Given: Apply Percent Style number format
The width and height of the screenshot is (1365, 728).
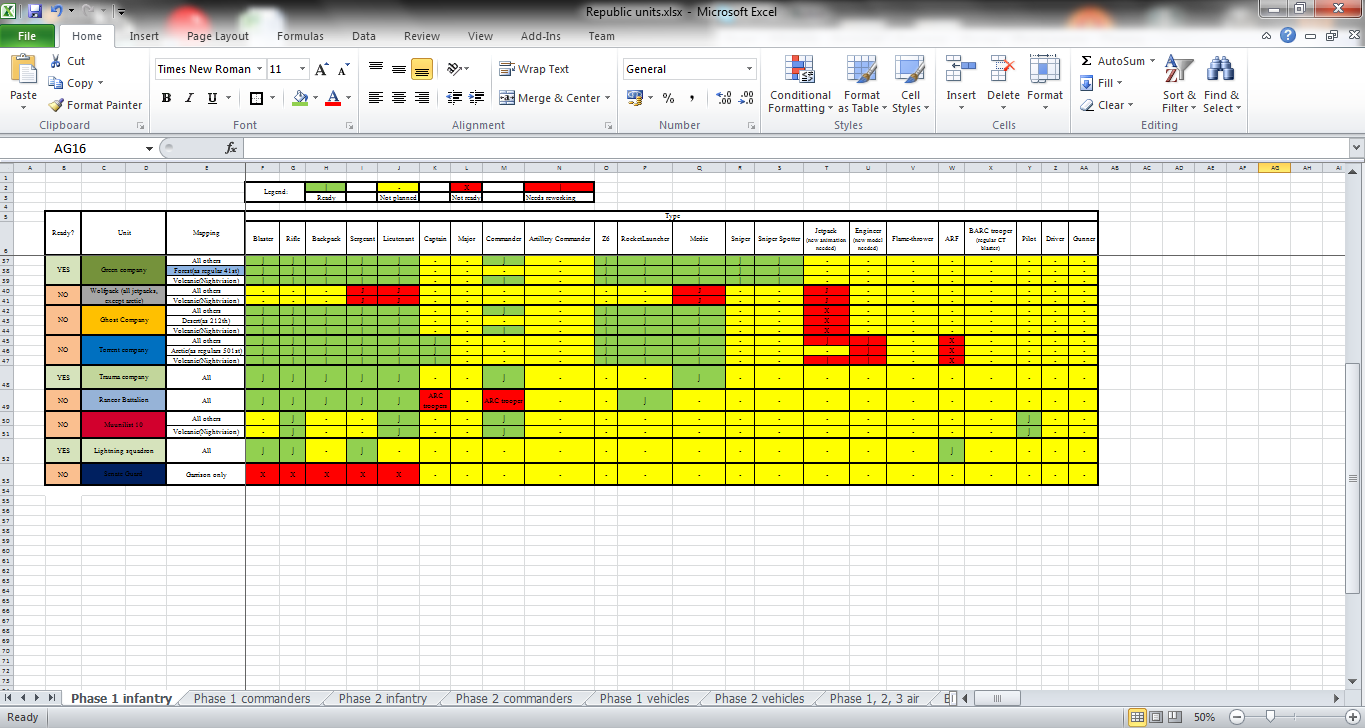Looking at the screenshot, I should (668, 98).
